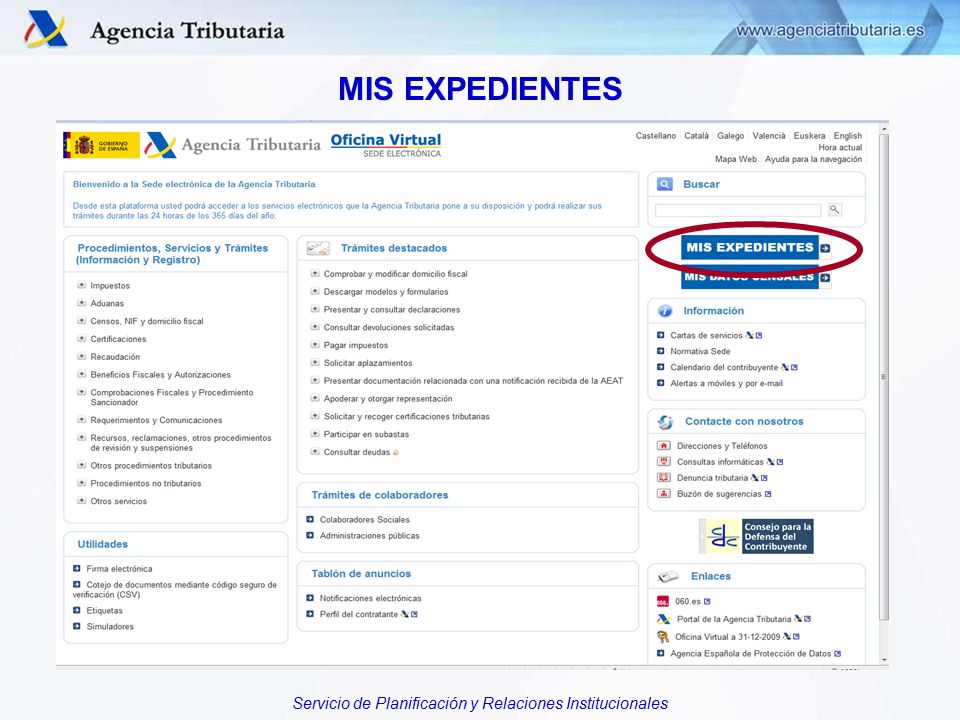Click the arrow icon beside MIS EXPEDIENTES
This screenshot has height=720, width=960.
point(825,248)
